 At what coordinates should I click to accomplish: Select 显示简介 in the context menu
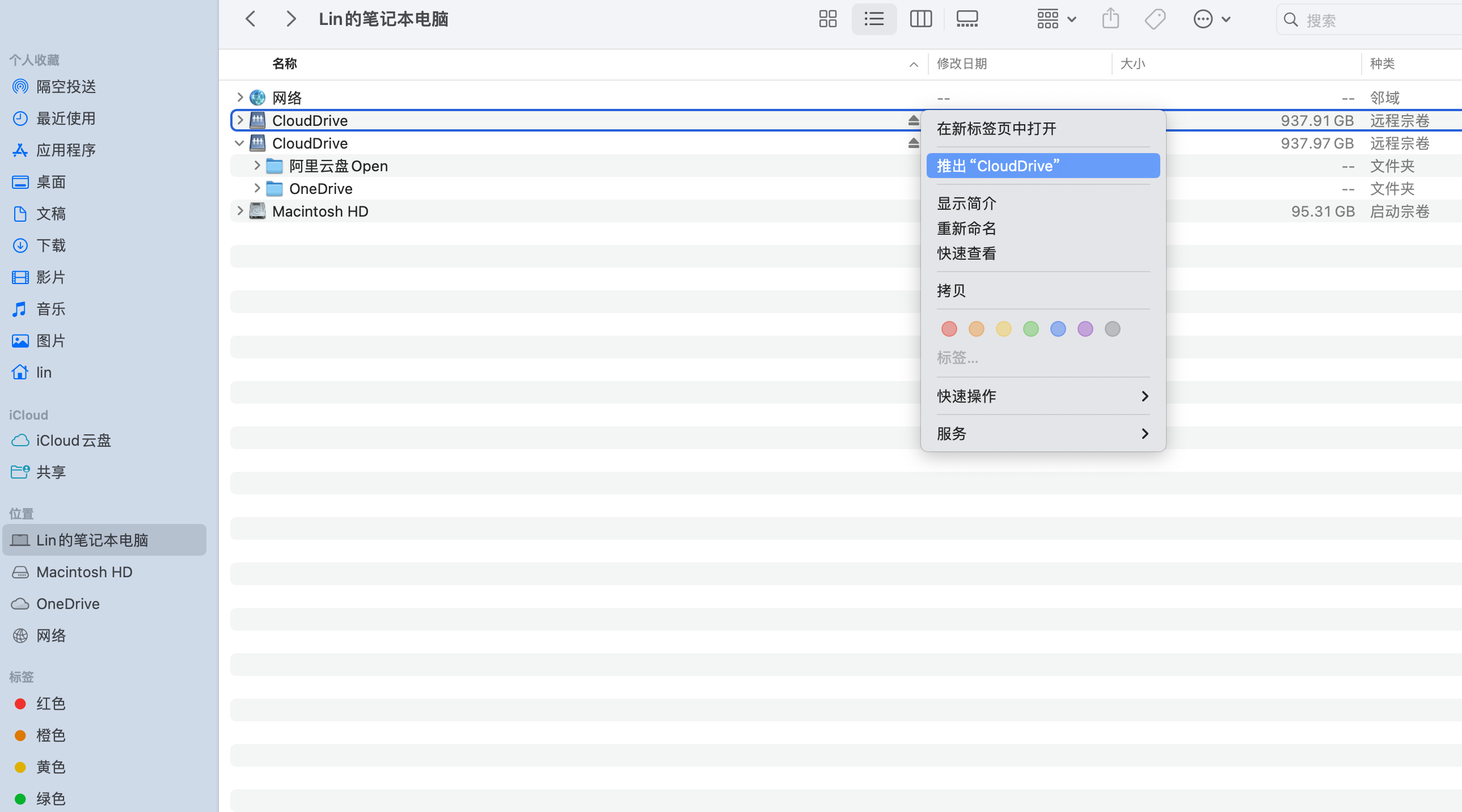coord(966,203)
